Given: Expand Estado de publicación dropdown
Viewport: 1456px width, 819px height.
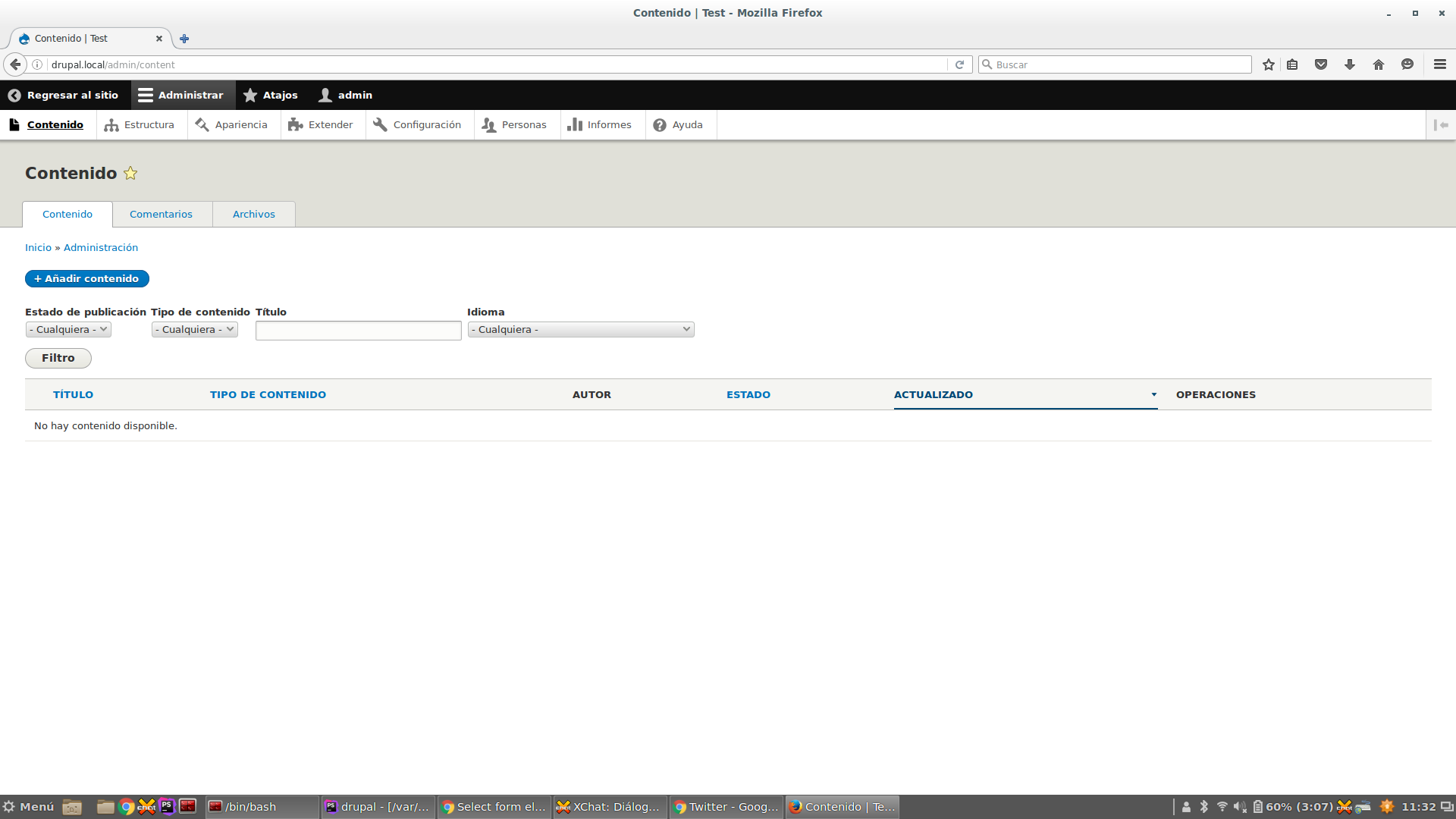Looking at the screenshot, I should point(68,330).
